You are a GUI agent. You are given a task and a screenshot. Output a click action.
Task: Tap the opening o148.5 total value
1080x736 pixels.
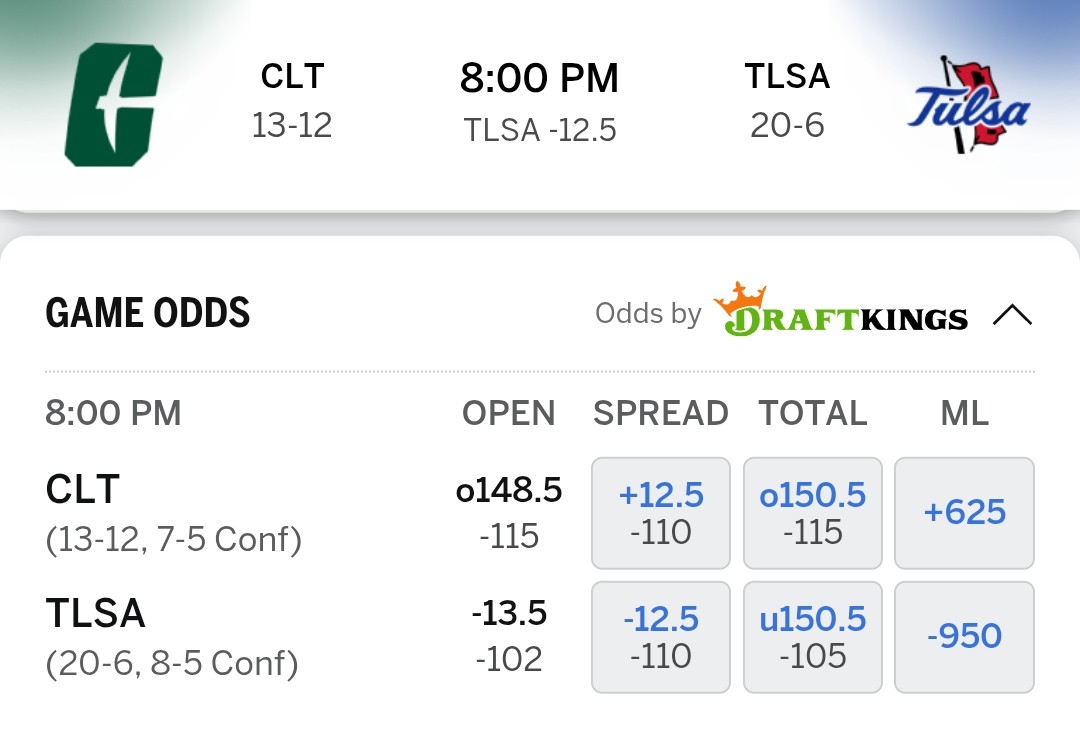point(509,491)
